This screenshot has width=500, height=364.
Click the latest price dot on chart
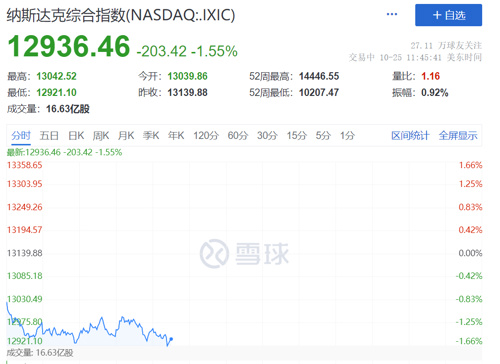[171, 339]
